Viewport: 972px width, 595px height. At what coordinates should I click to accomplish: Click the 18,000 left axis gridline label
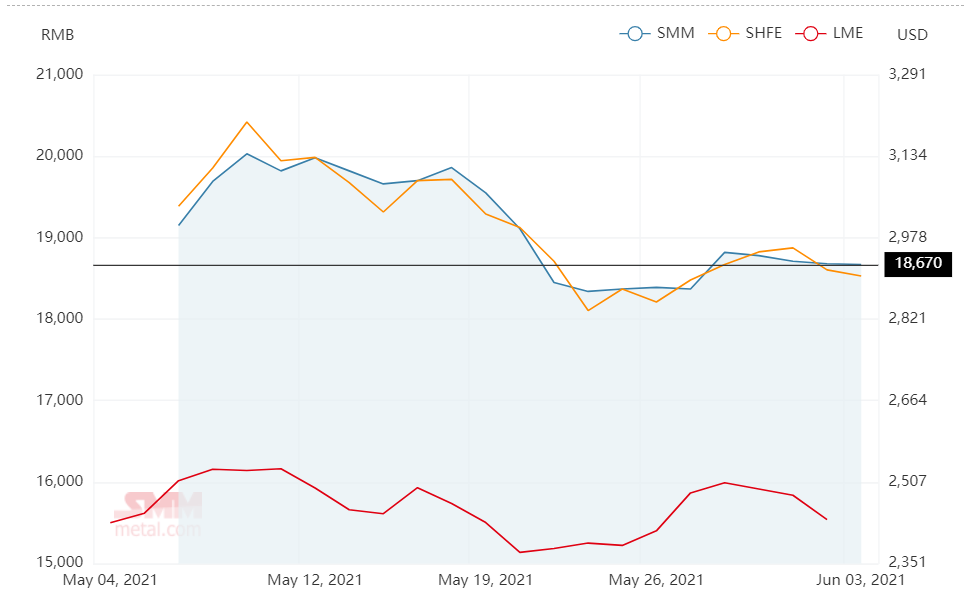pos(60,319)
